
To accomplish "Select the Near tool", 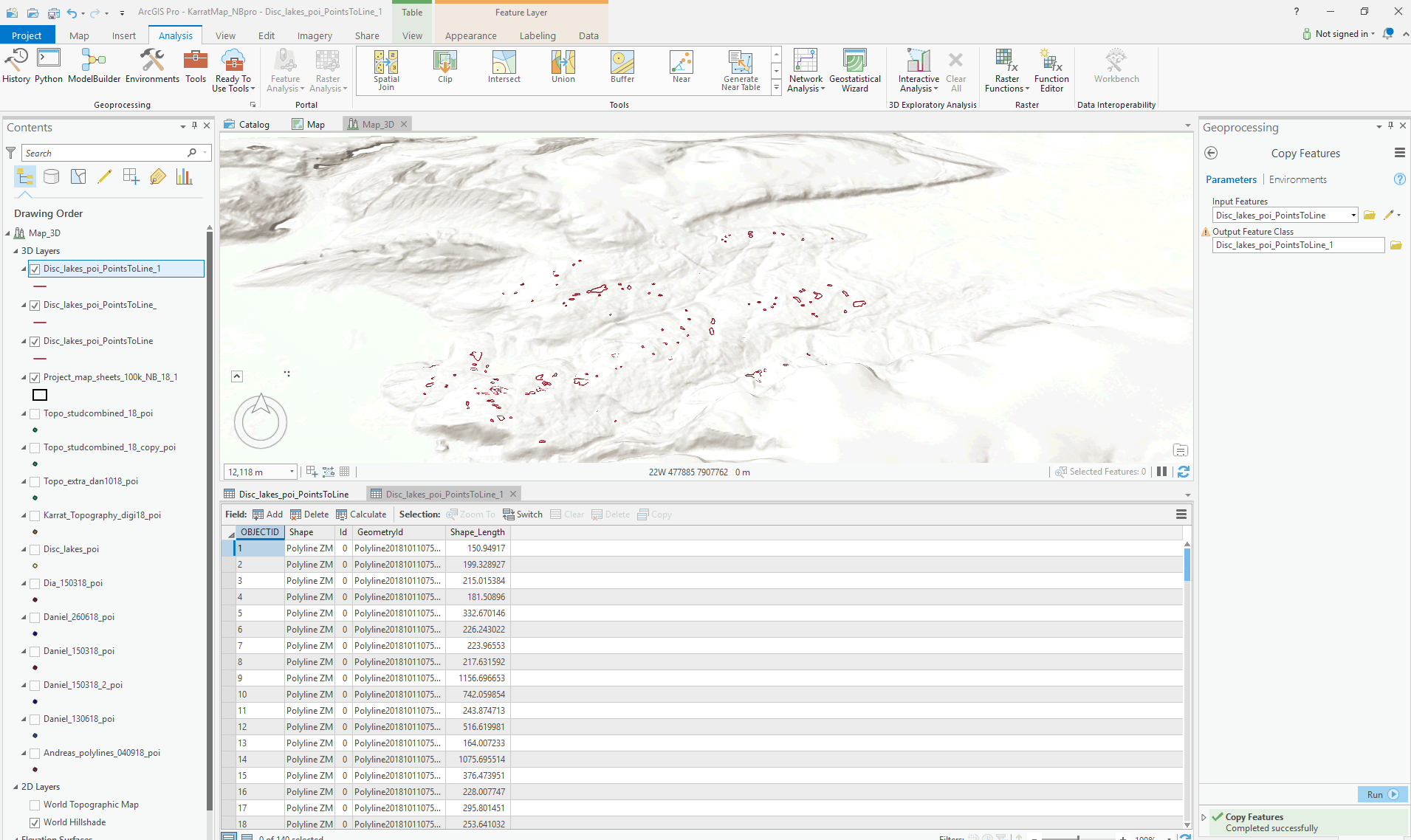I will pos(682,67).
